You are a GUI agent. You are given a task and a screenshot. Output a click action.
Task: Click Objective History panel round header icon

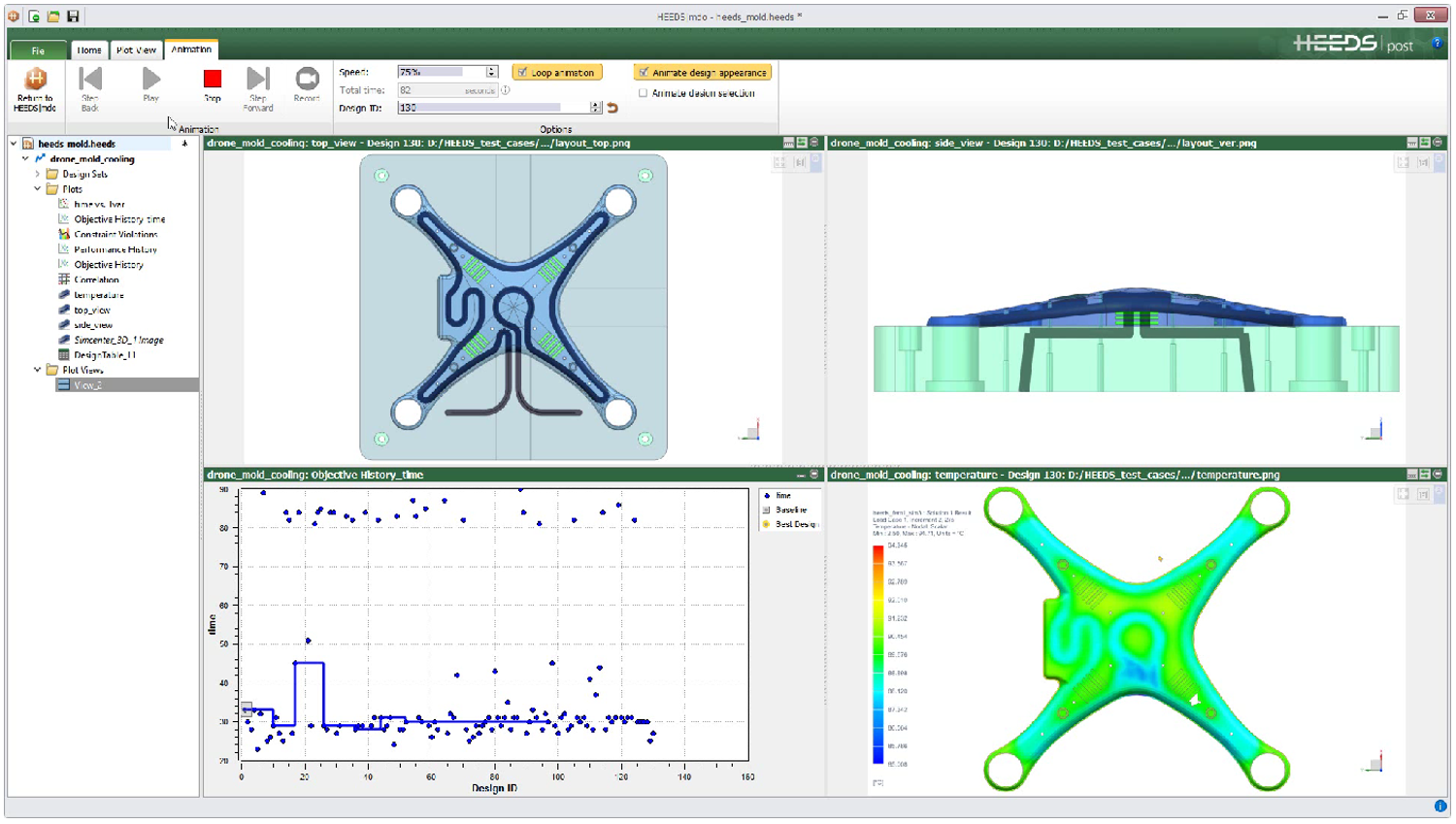(814, 475)
